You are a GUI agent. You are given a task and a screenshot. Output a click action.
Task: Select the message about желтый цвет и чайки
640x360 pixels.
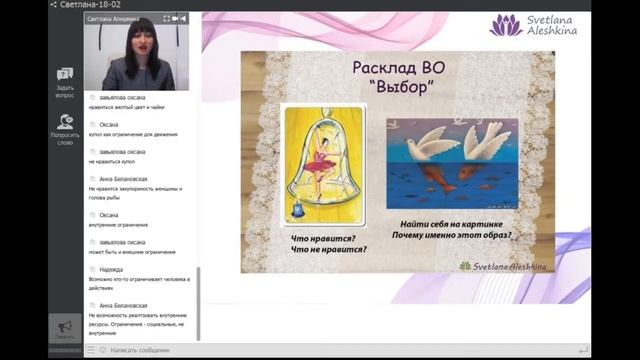127,107
